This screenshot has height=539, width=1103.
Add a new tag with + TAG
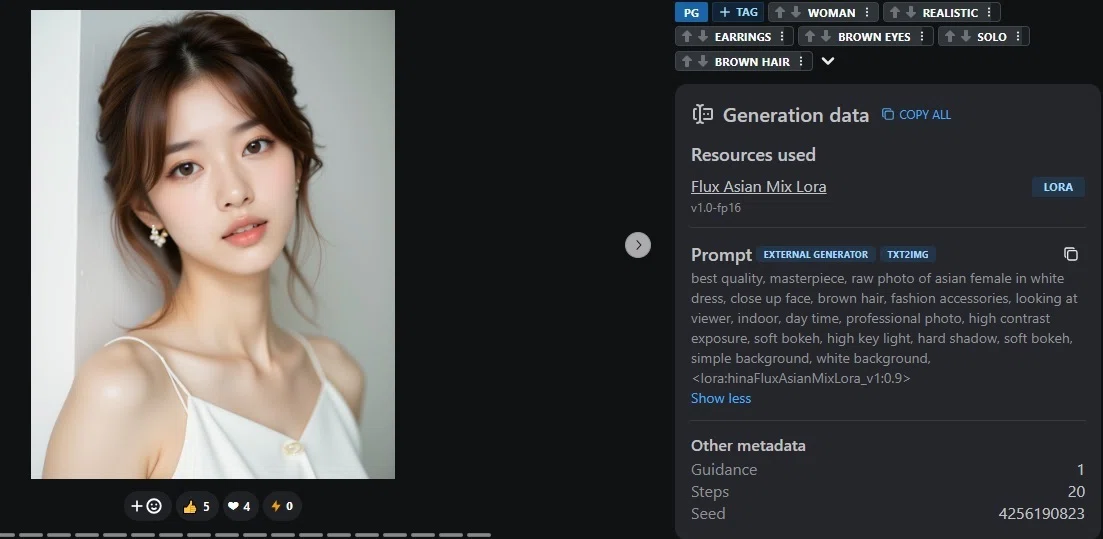pyautogui.click(x=738, y=12)
